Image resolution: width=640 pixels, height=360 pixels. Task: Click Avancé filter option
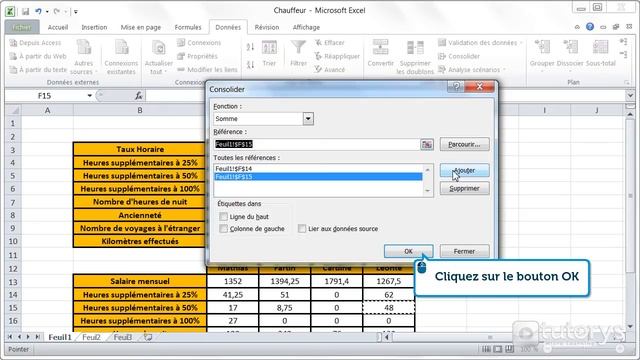330,70
